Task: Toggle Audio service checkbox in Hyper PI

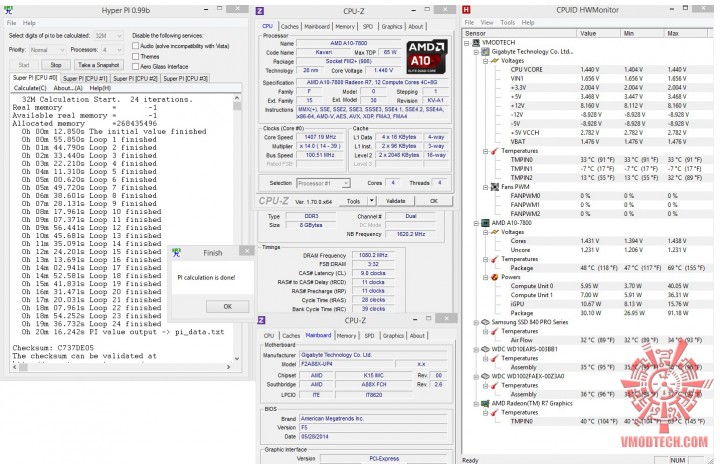Action: (135, 45)
